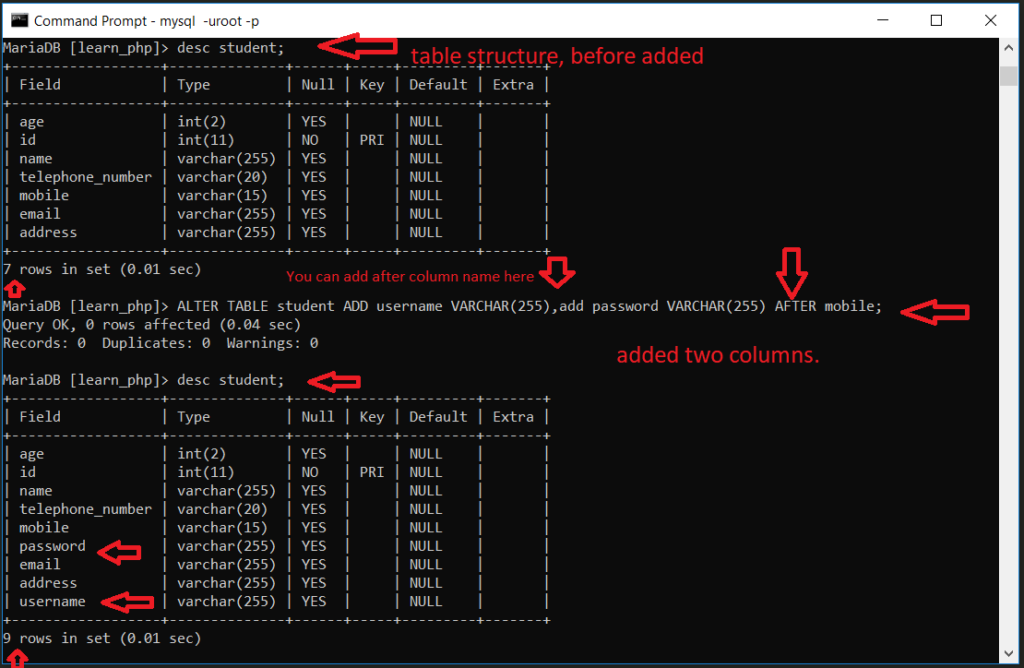Click 'varchar(255)' type in the password row
This screenshot has height=668, width=1024.
(227, 546)
